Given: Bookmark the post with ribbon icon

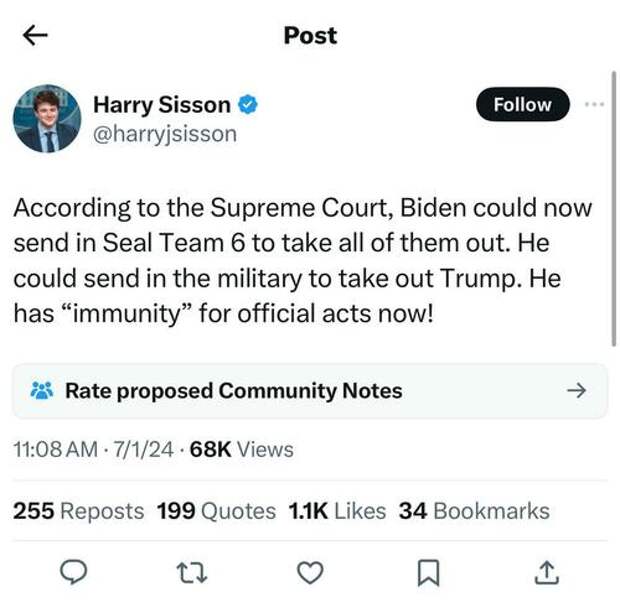Looking at the screenshot, I should [x=429, y=572].
